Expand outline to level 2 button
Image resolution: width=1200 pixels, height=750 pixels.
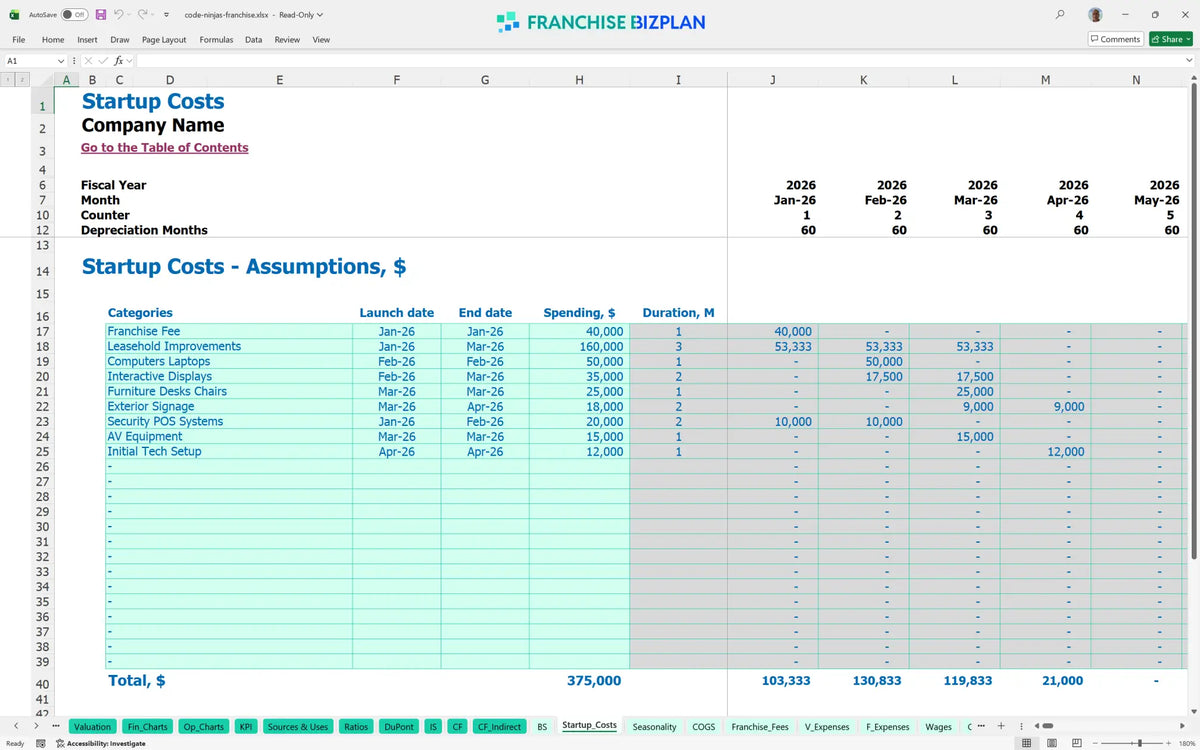(x=21, y=80)
